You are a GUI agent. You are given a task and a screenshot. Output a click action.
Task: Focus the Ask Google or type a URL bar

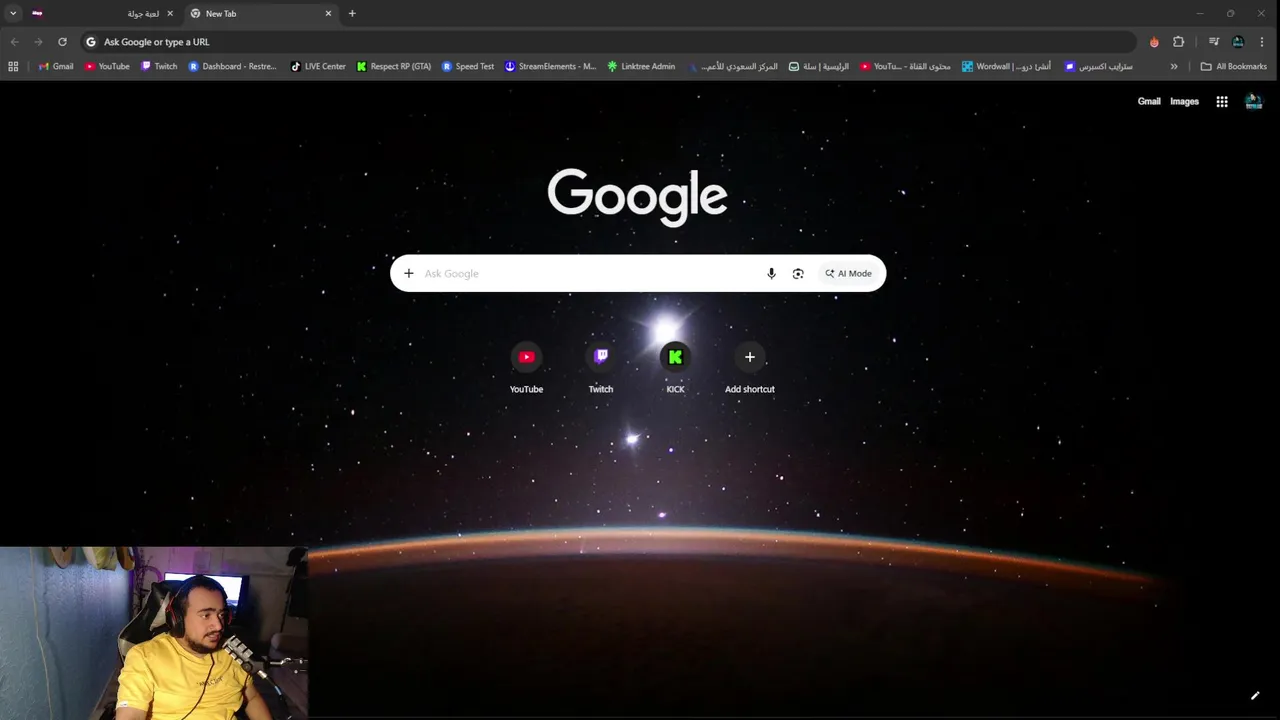pyautogui.click(x=608, y=42)
